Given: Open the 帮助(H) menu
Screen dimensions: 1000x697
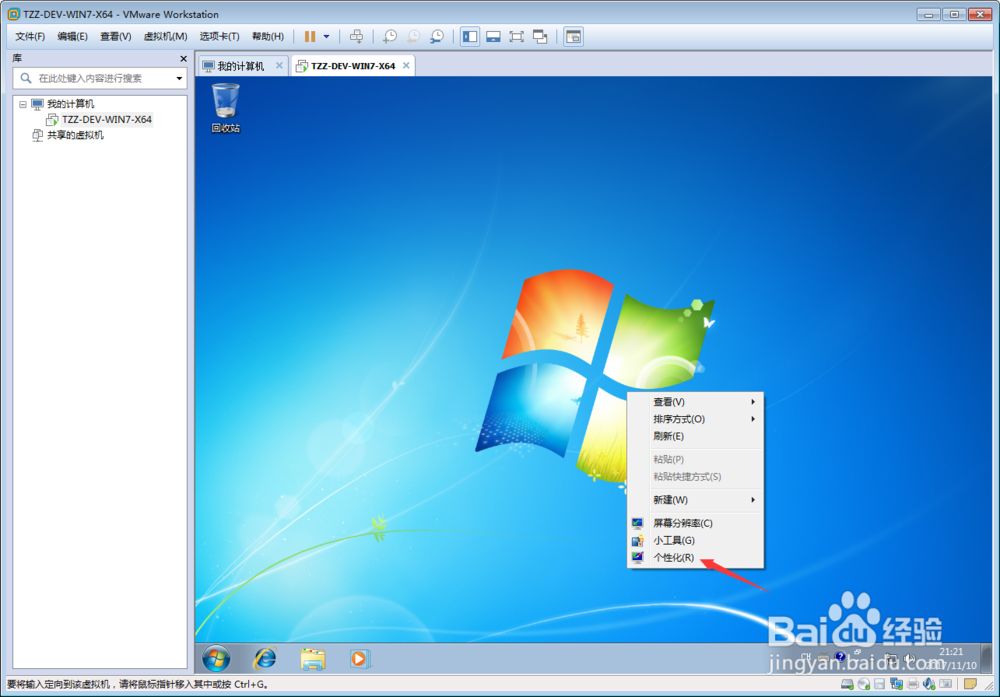Looking at the screenshot, I should (268, 36).
